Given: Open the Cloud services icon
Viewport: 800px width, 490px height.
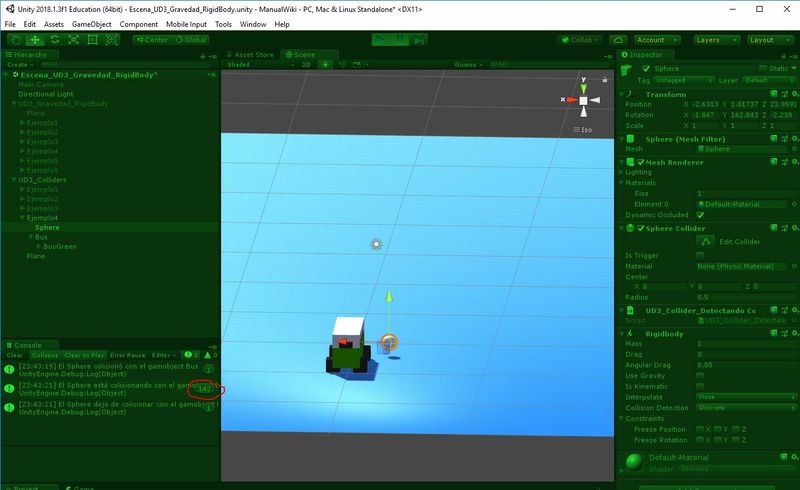Looking at the screenshot, I should tap(618, 40).
